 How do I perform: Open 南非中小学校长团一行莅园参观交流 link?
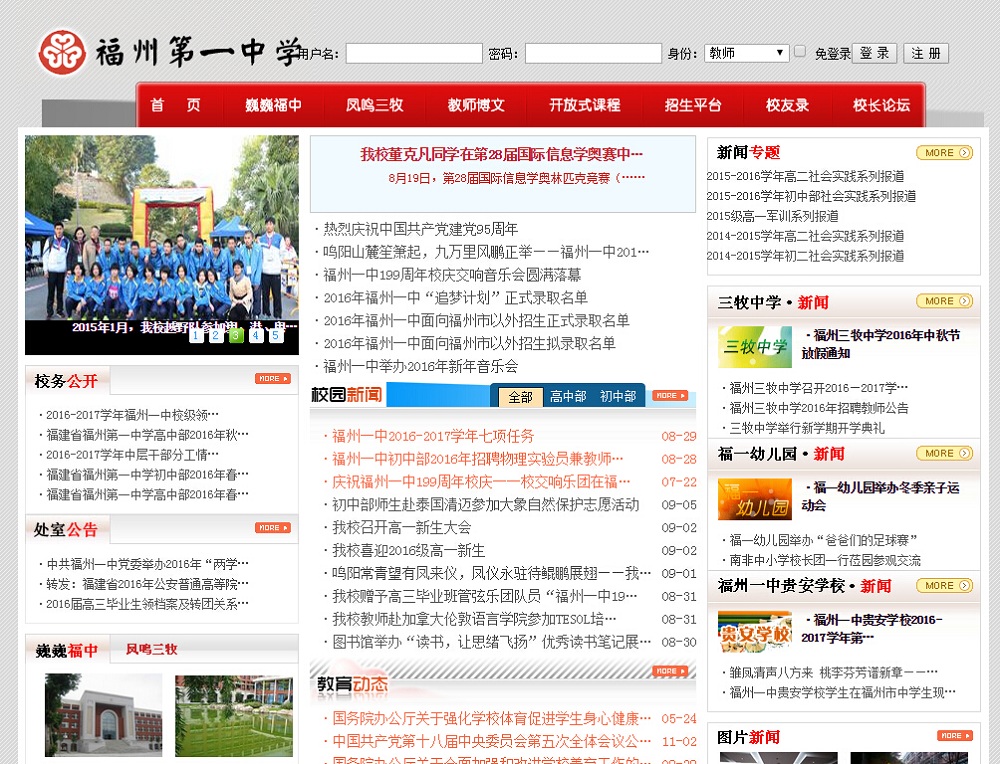pyautogui.click(x=825, y=560)
